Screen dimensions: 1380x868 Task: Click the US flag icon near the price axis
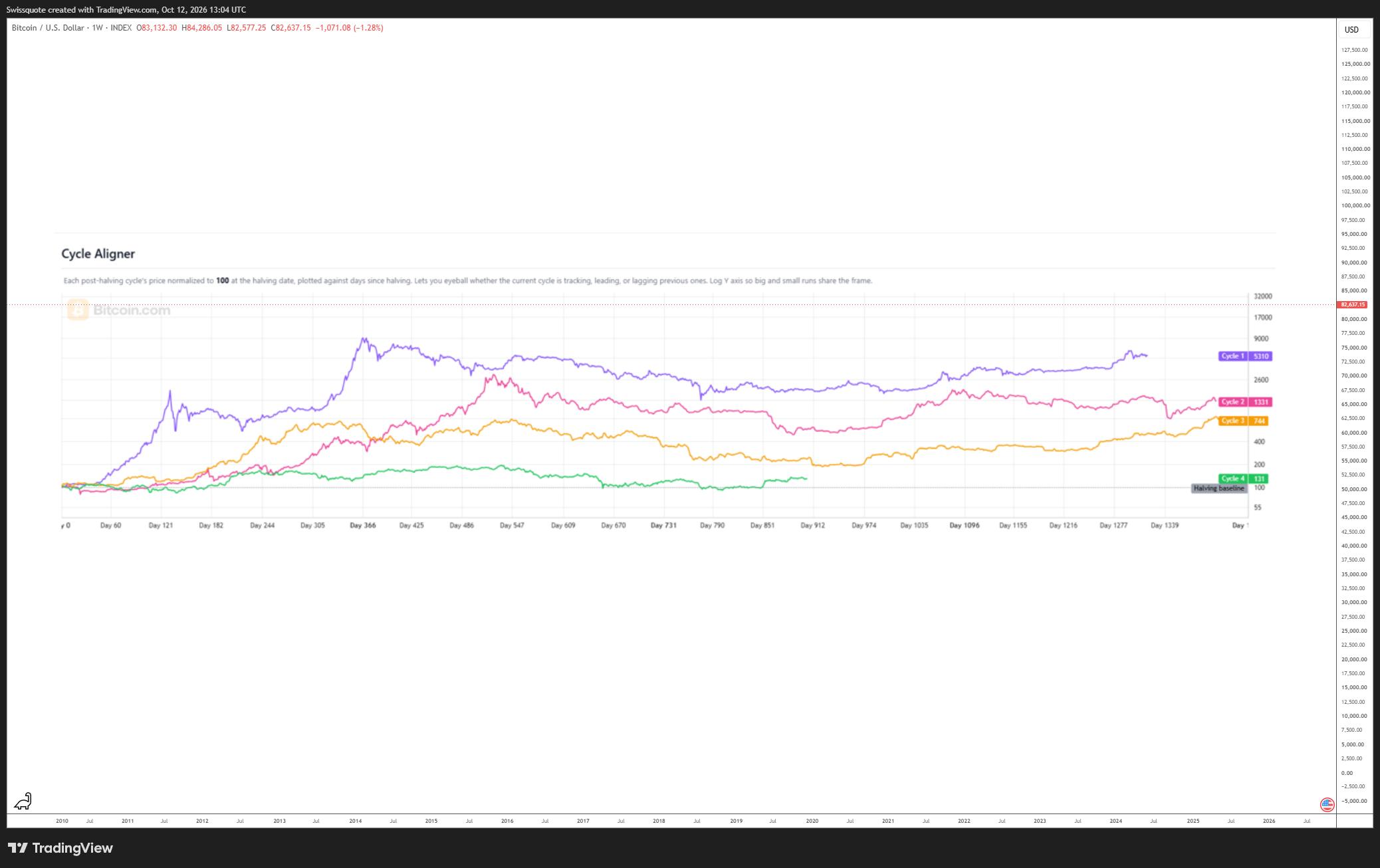point(1327,804)
